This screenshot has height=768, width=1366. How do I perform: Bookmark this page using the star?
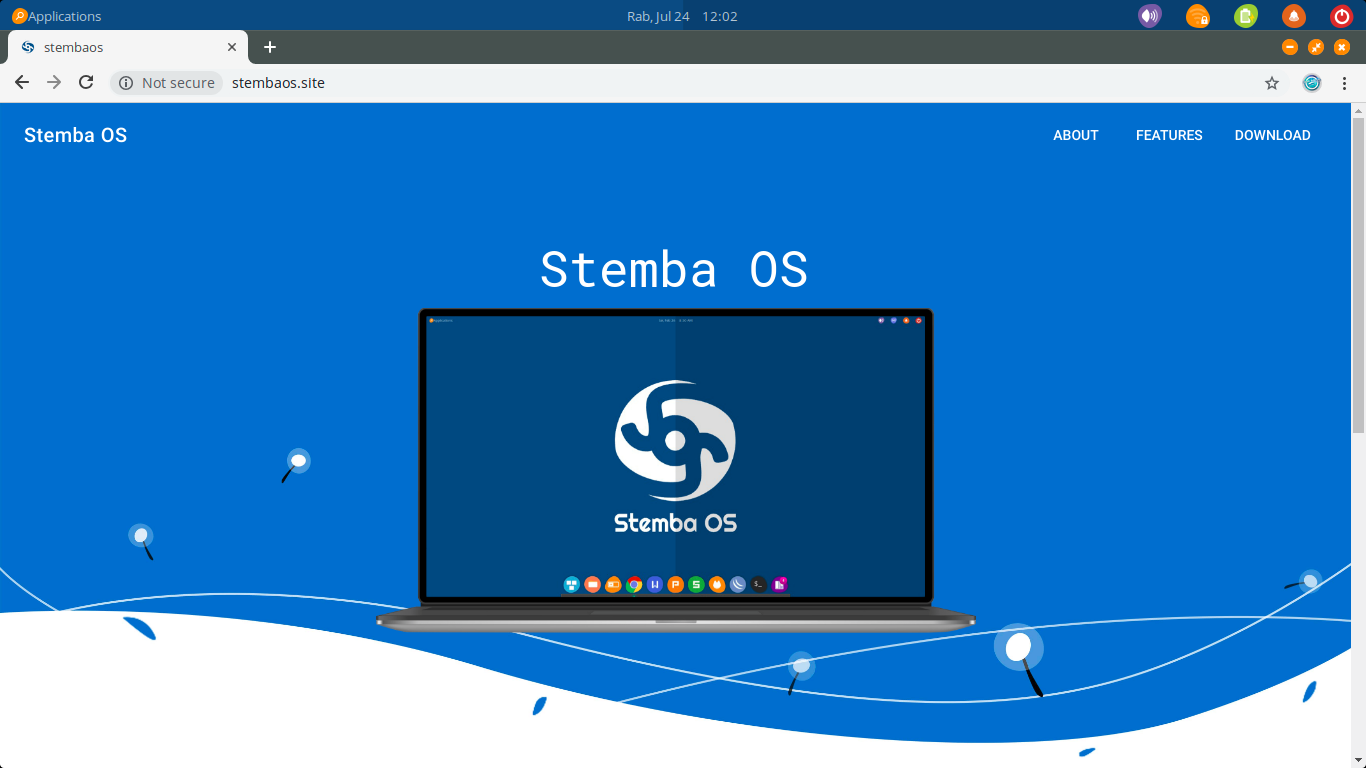point(1271,83)
